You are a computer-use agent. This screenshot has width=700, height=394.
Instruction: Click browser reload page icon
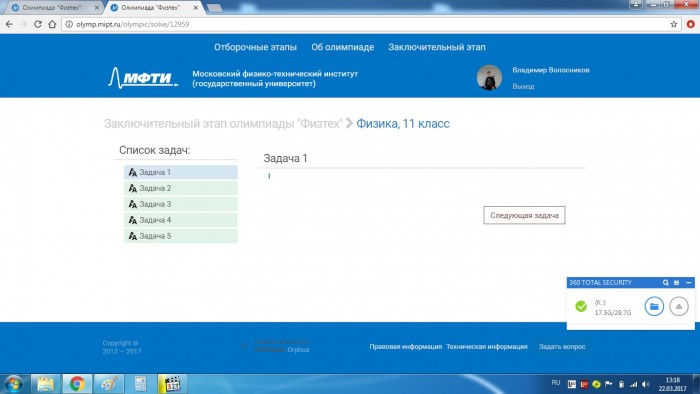tap(38, 24)
